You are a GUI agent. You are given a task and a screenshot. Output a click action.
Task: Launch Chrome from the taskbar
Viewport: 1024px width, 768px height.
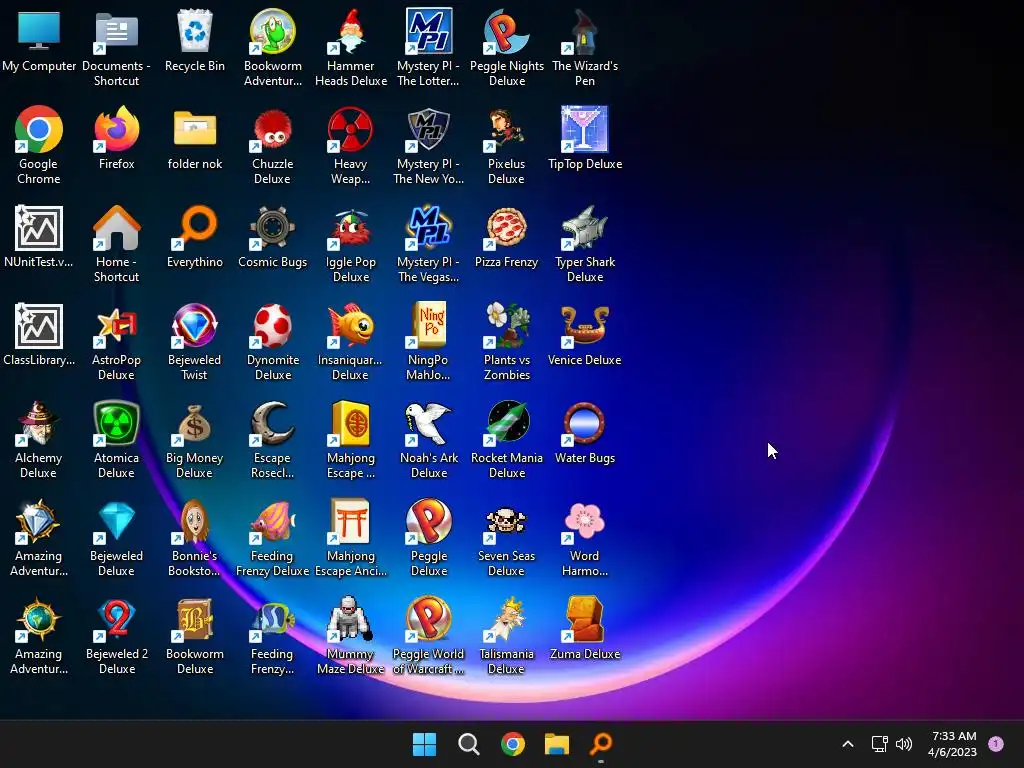point(513,744)
